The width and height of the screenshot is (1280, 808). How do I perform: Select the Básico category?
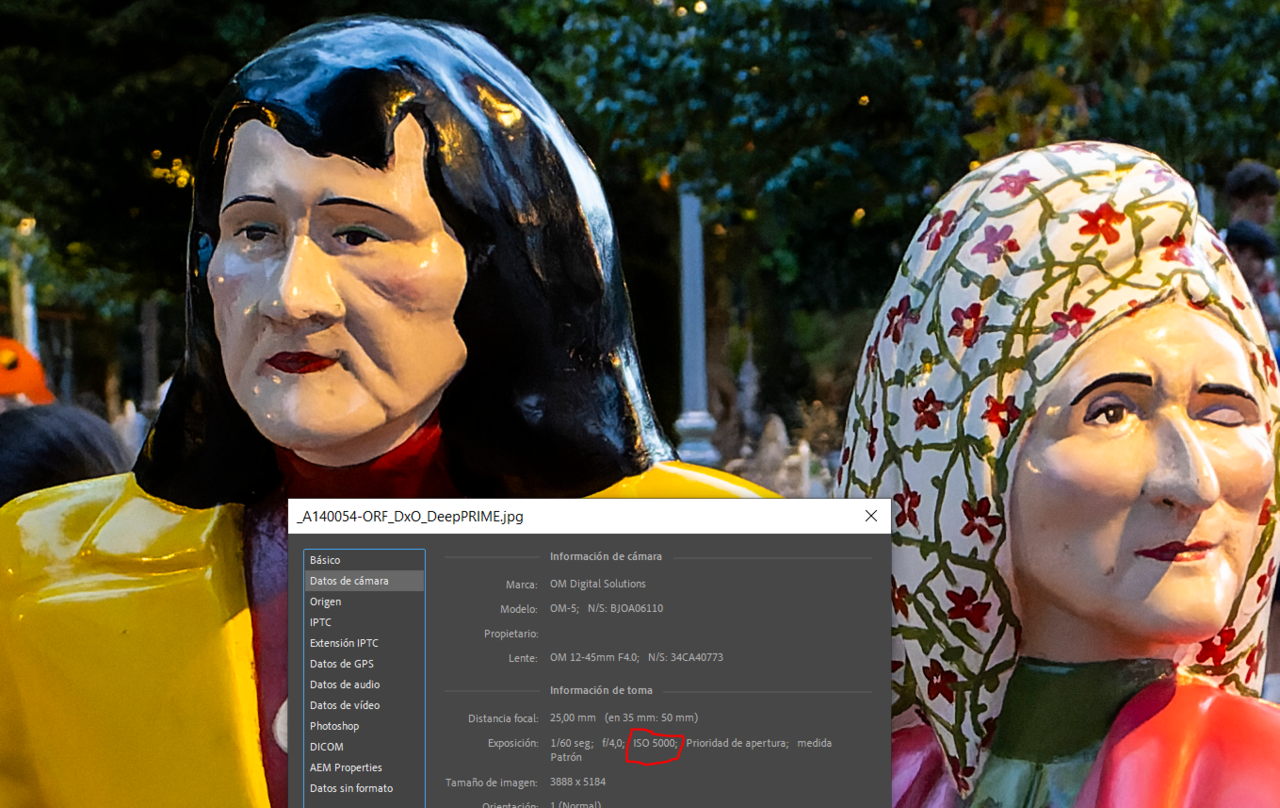click(x=325, y=560)
